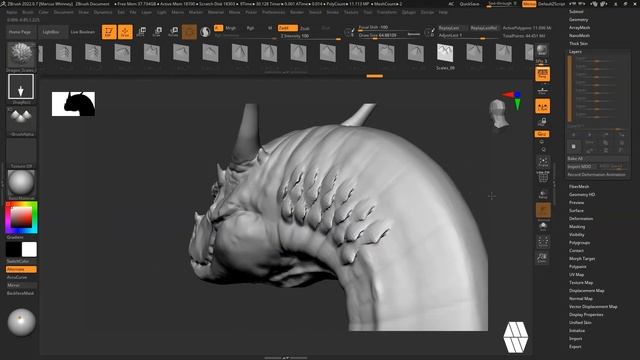Open the Help menu
Image resolution: width=640 pixels, height=360 pixels.
pyautogui.click(x=443, y=12)
